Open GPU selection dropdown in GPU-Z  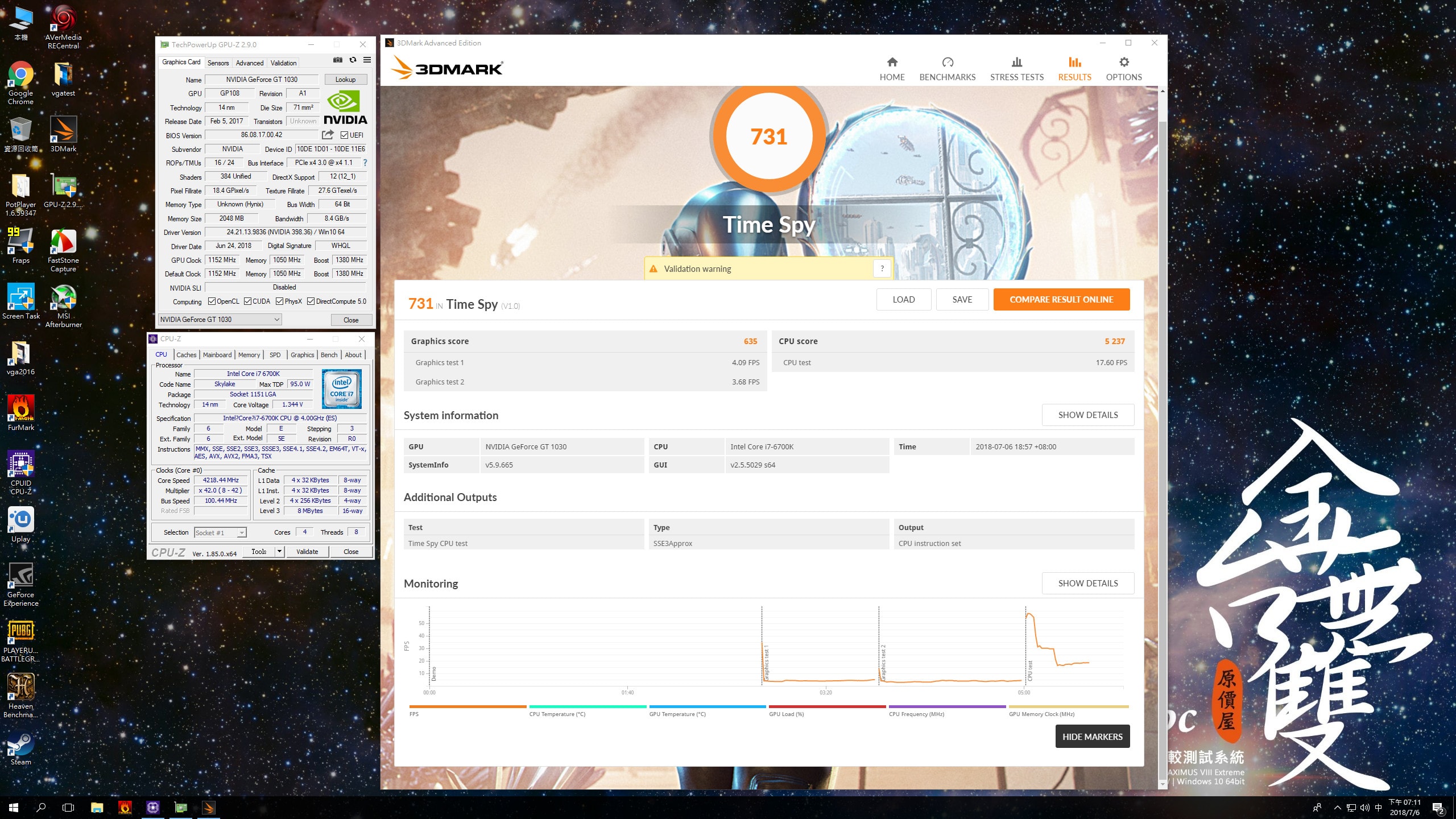click(220, 320)
